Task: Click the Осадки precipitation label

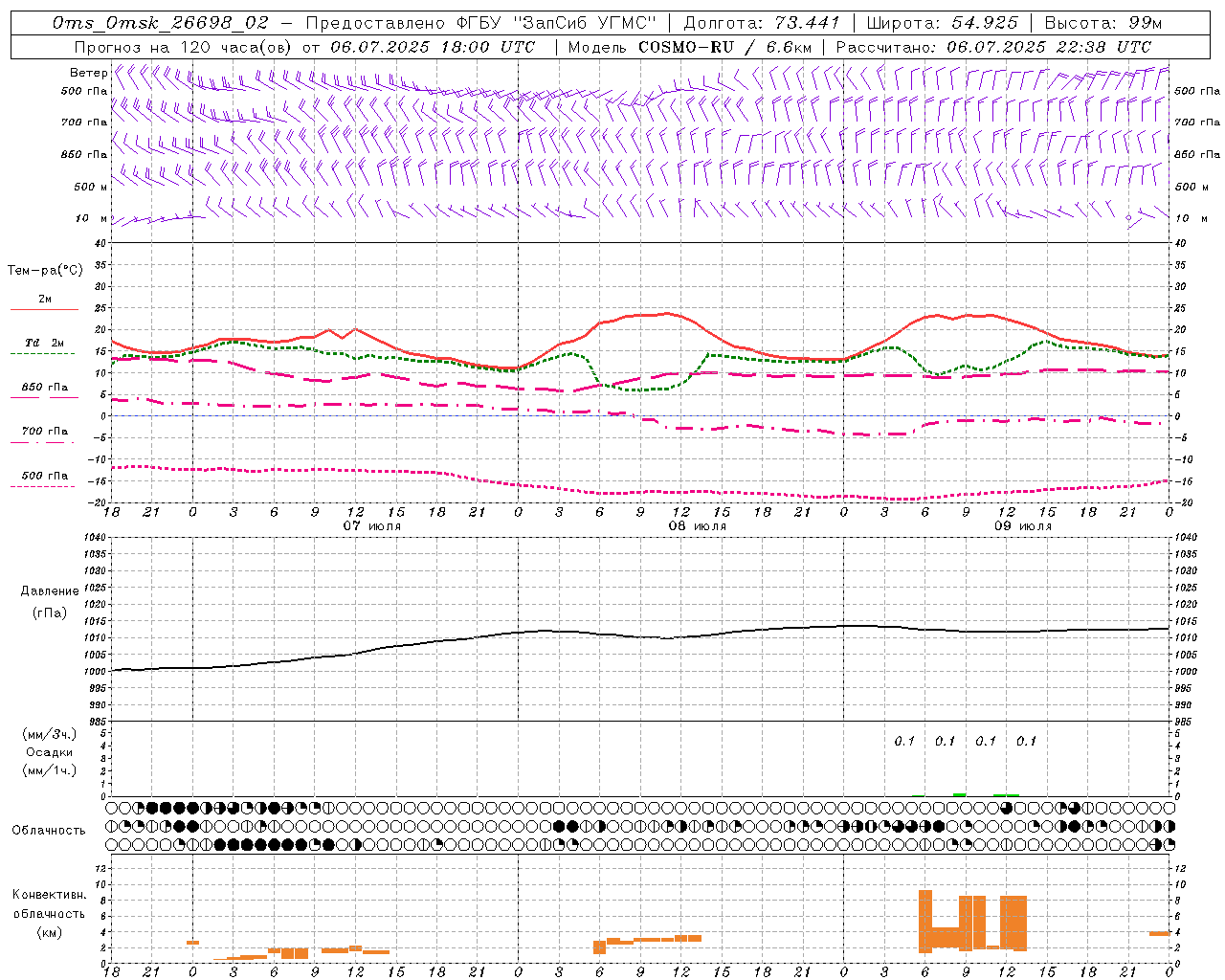Action: pyautogui.click(x=49, y=752)
